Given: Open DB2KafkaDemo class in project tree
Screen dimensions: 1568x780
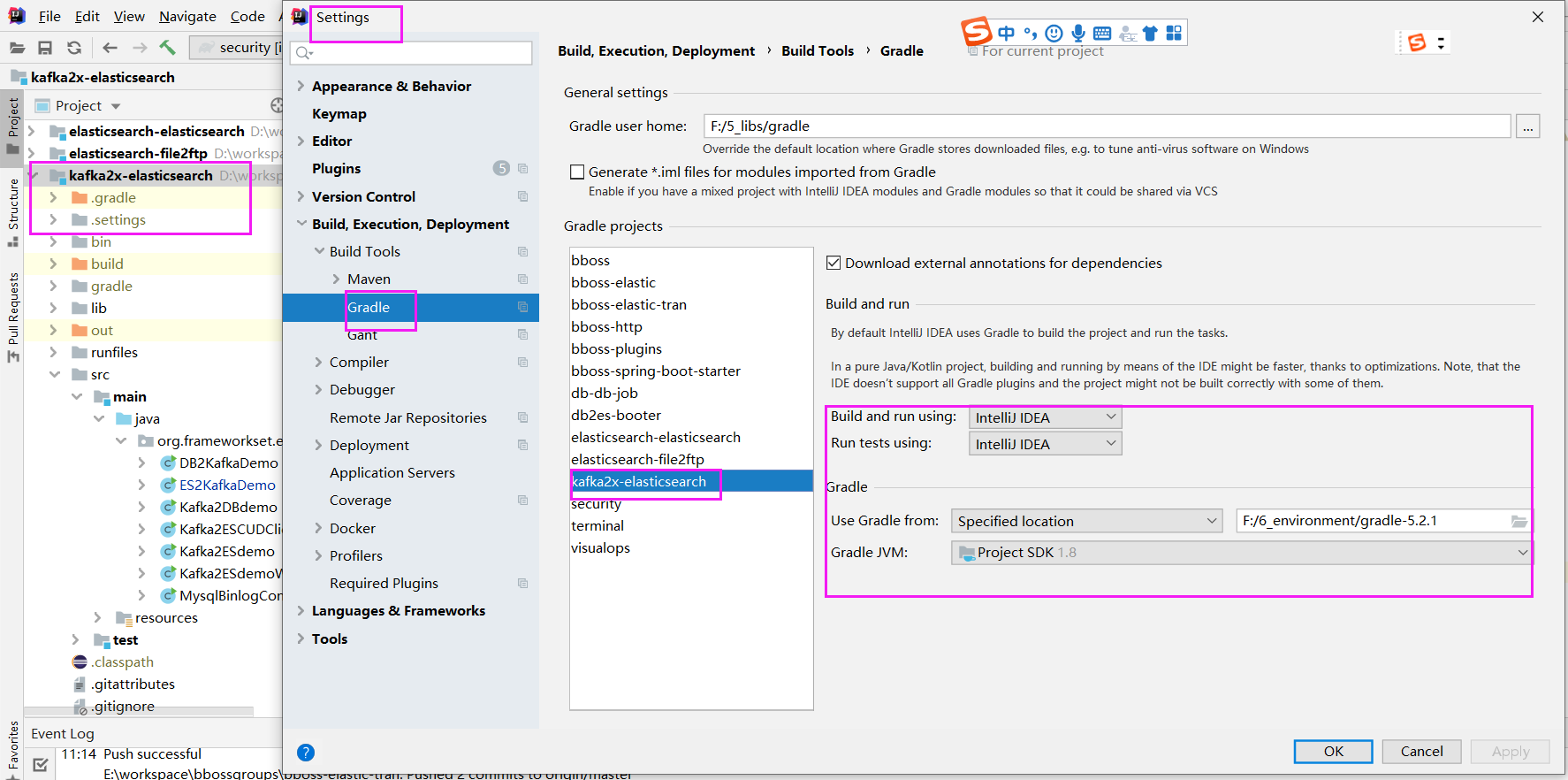Looking at the screenshot, I should coord(228,463).
